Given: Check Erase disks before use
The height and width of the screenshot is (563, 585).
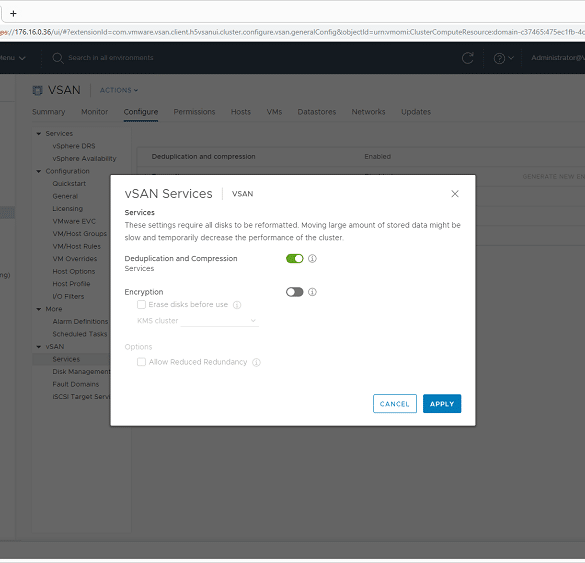Looking at the screenshot, I should pyautogui.click(x=141, y=304).
